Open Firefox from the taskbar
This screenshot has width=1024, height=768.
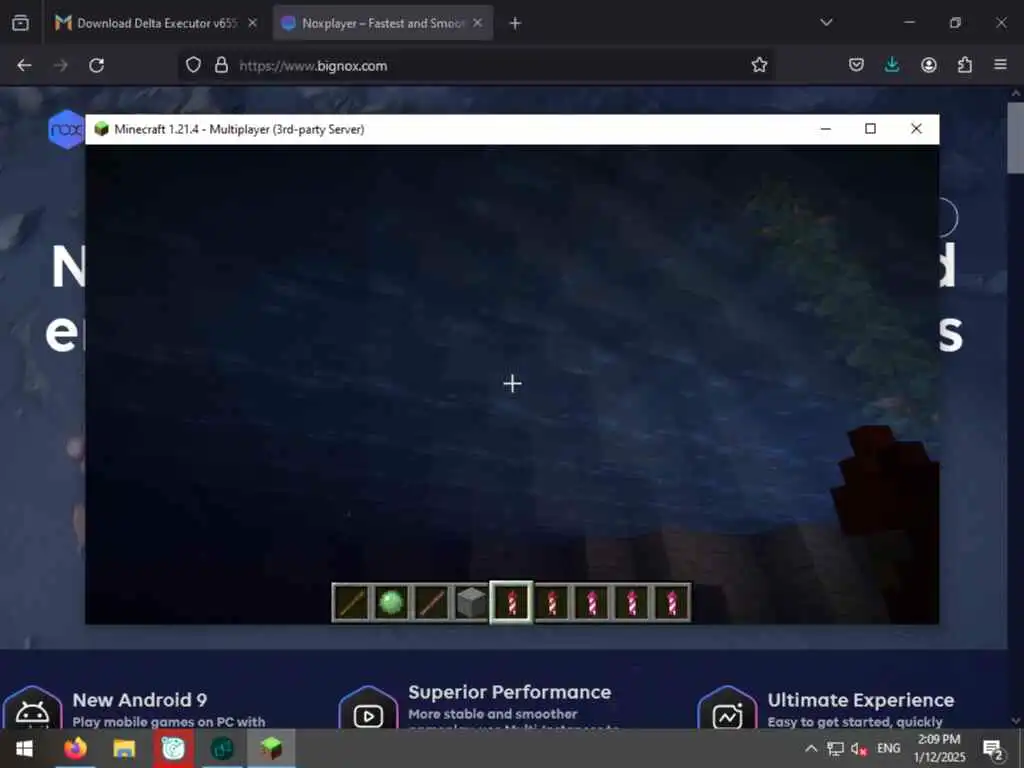point(75,748)
